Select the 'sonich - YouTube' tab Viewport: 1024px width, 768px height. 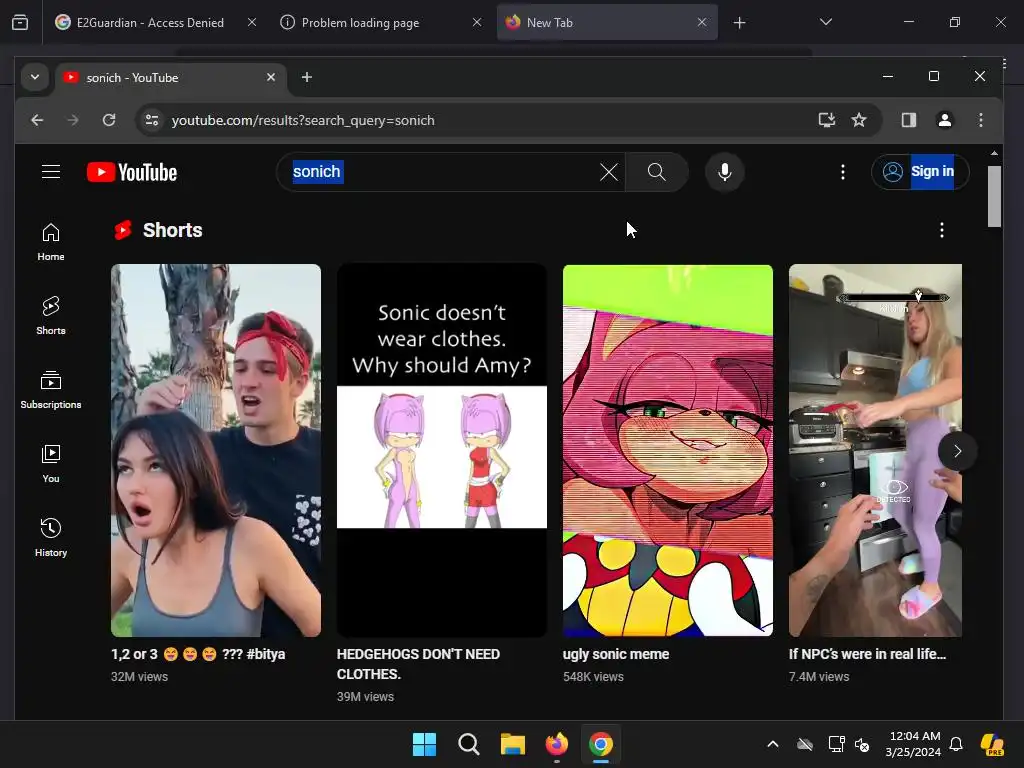(x=171, y=78)
